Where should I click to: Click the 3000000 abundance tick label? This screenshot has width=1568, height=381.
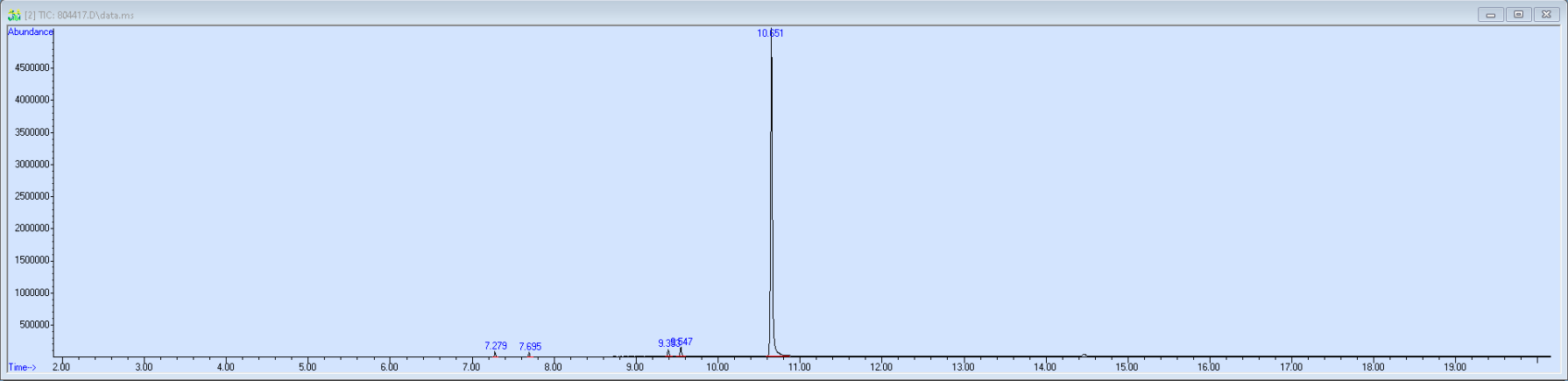32,164
